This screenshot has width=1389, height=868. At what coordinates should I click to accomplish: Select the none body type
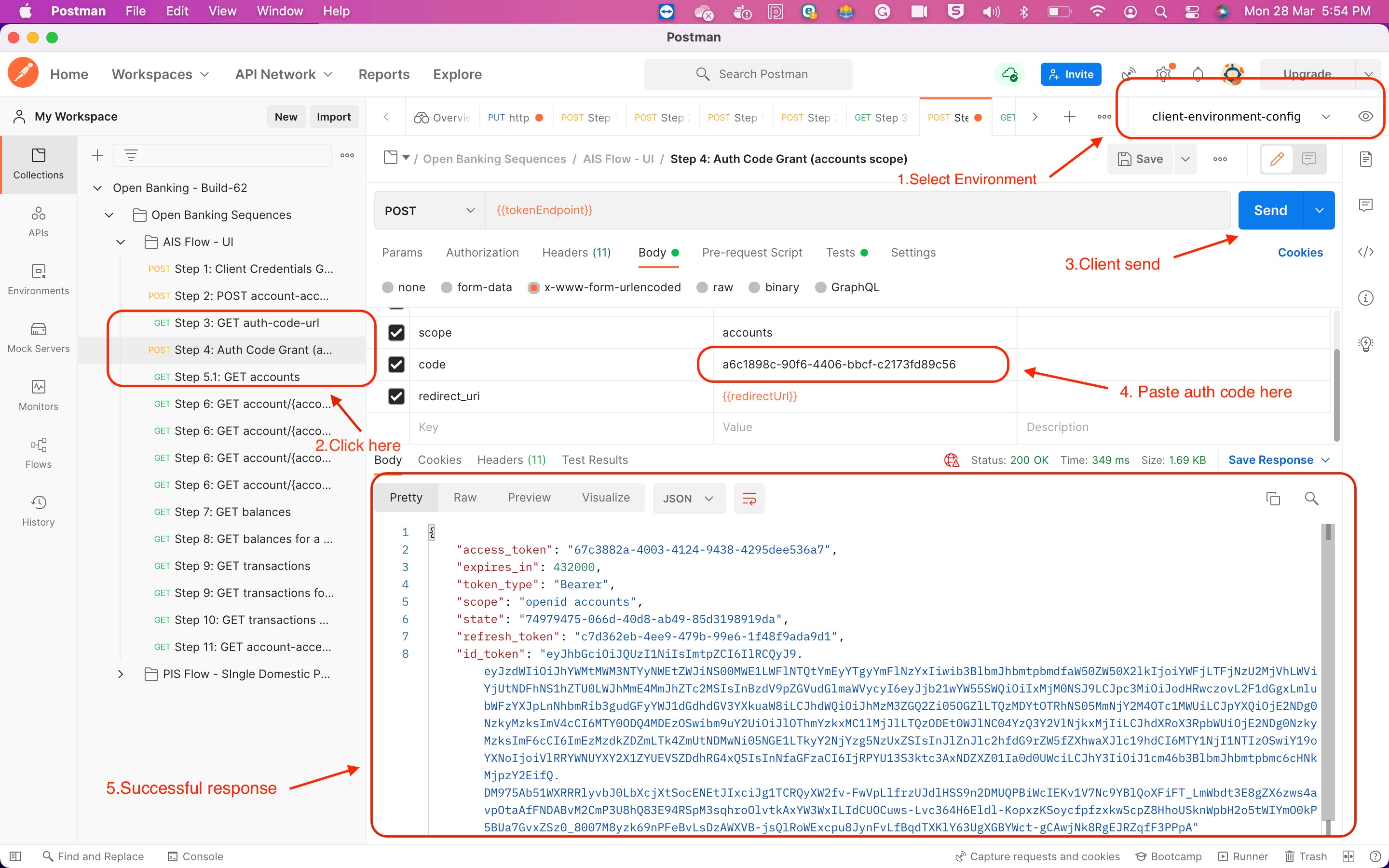click(x=388, y=287)
